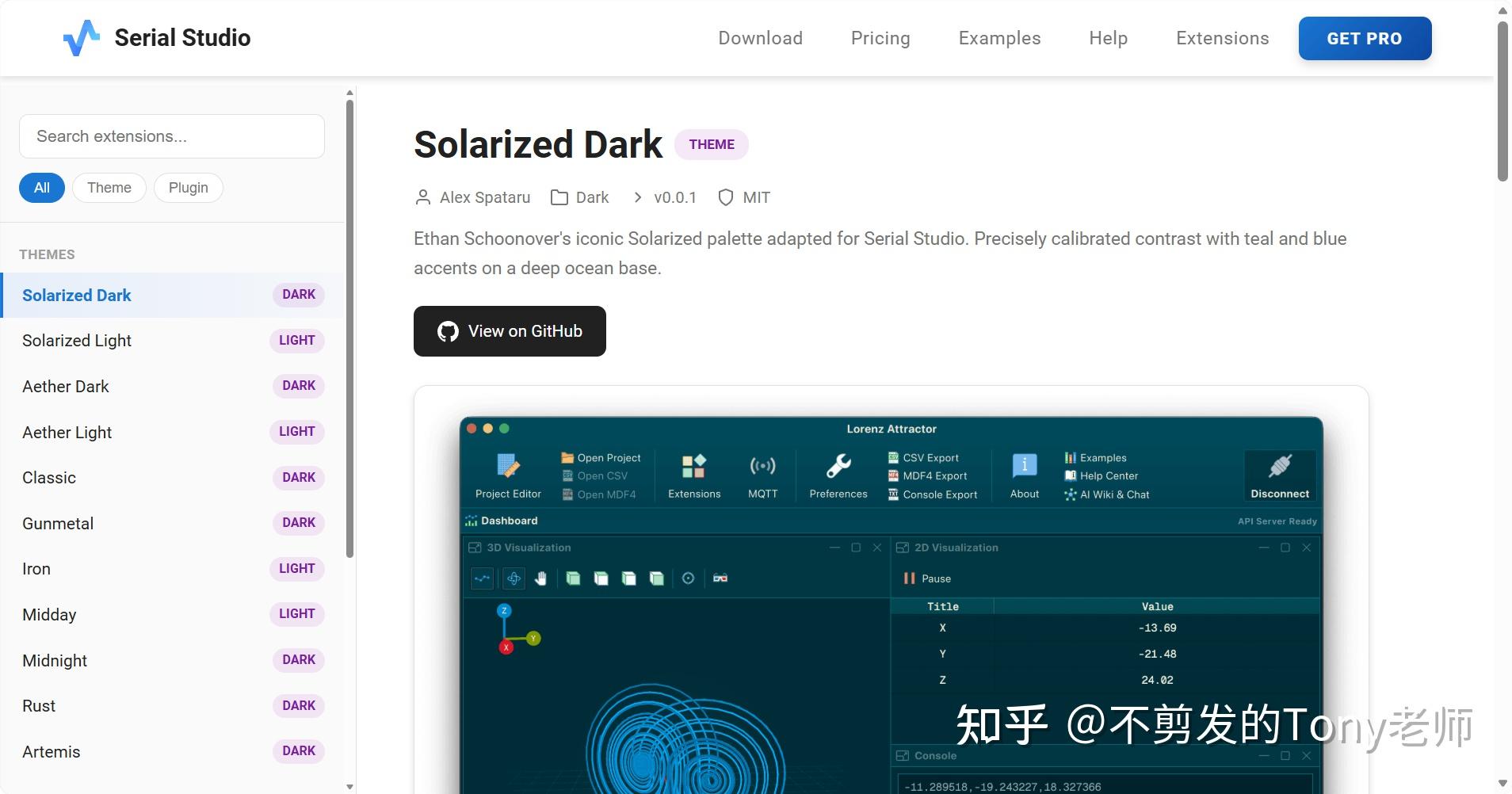Click the Serial Studio logo icon

point(82,38)
